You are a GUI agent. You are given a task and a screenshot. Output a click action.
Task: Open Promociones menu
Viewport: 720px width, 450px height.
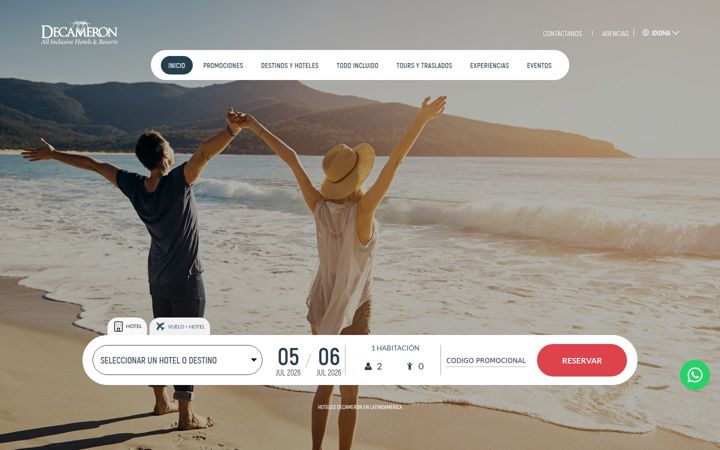223,66
